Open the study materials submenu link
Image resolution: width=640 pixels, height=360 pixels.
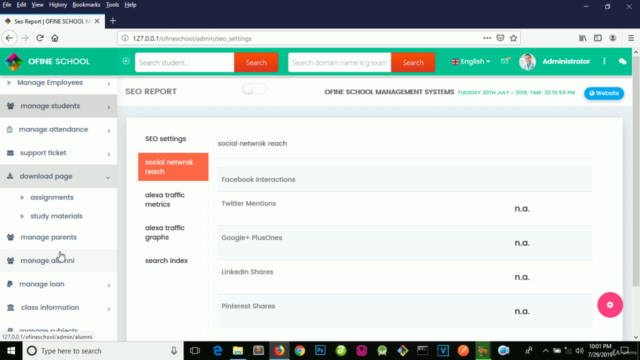(x=56, y=216)
